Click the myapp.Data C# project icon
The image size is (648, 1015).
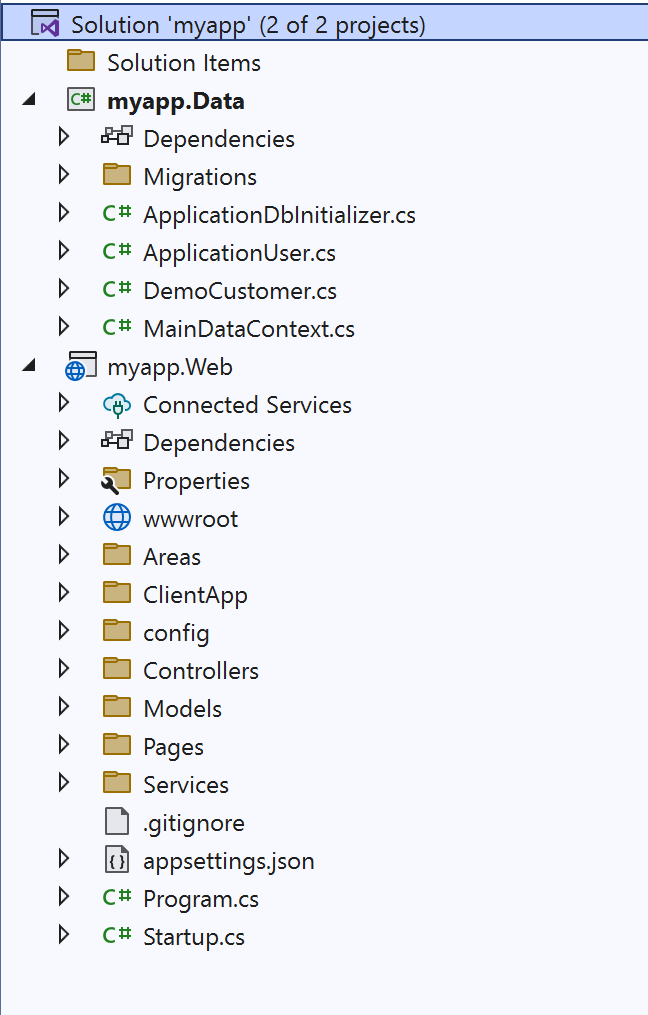[81, 101]
